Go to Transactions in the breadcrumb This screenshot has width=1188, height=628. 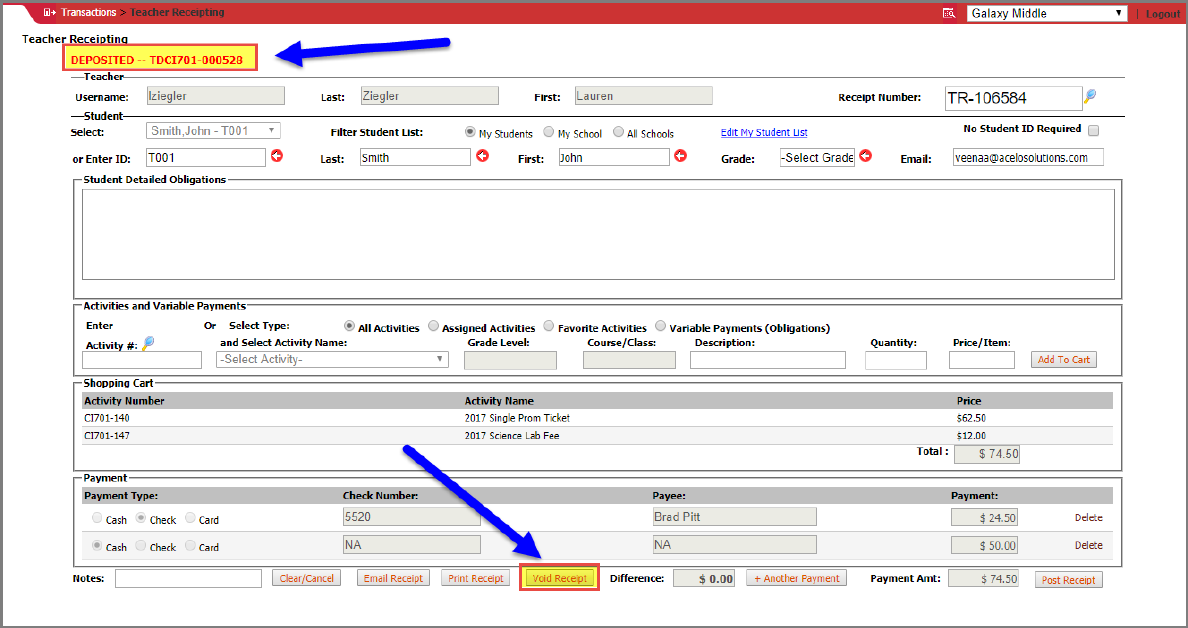click(x=89, y=13)
